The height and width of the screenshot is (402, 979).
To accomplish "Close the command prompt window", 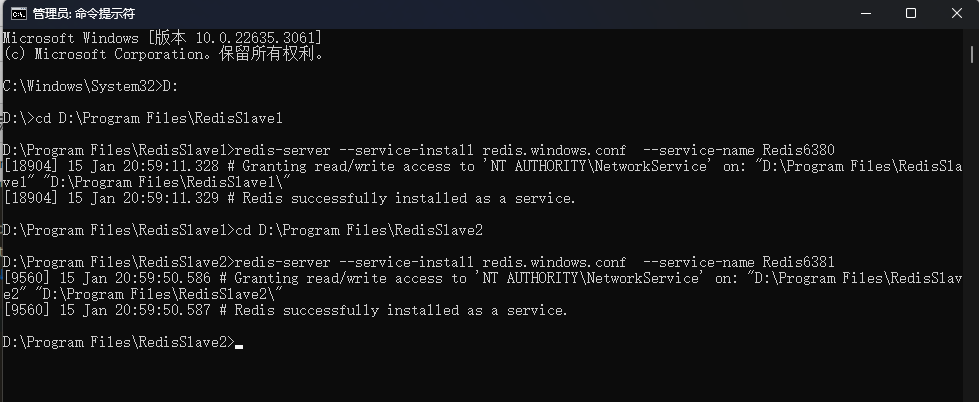I will click(957, 13).
